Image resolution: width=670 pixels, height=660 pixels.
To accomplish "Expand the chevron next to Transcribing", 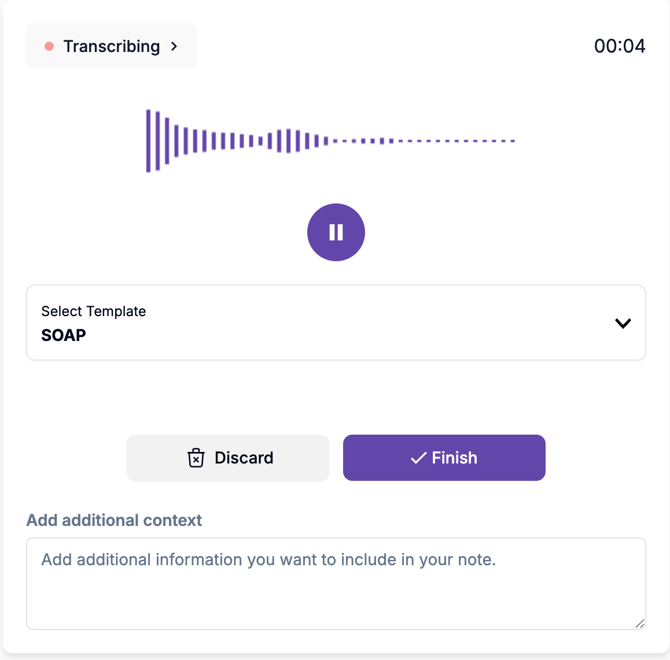I will pos(175,47).
